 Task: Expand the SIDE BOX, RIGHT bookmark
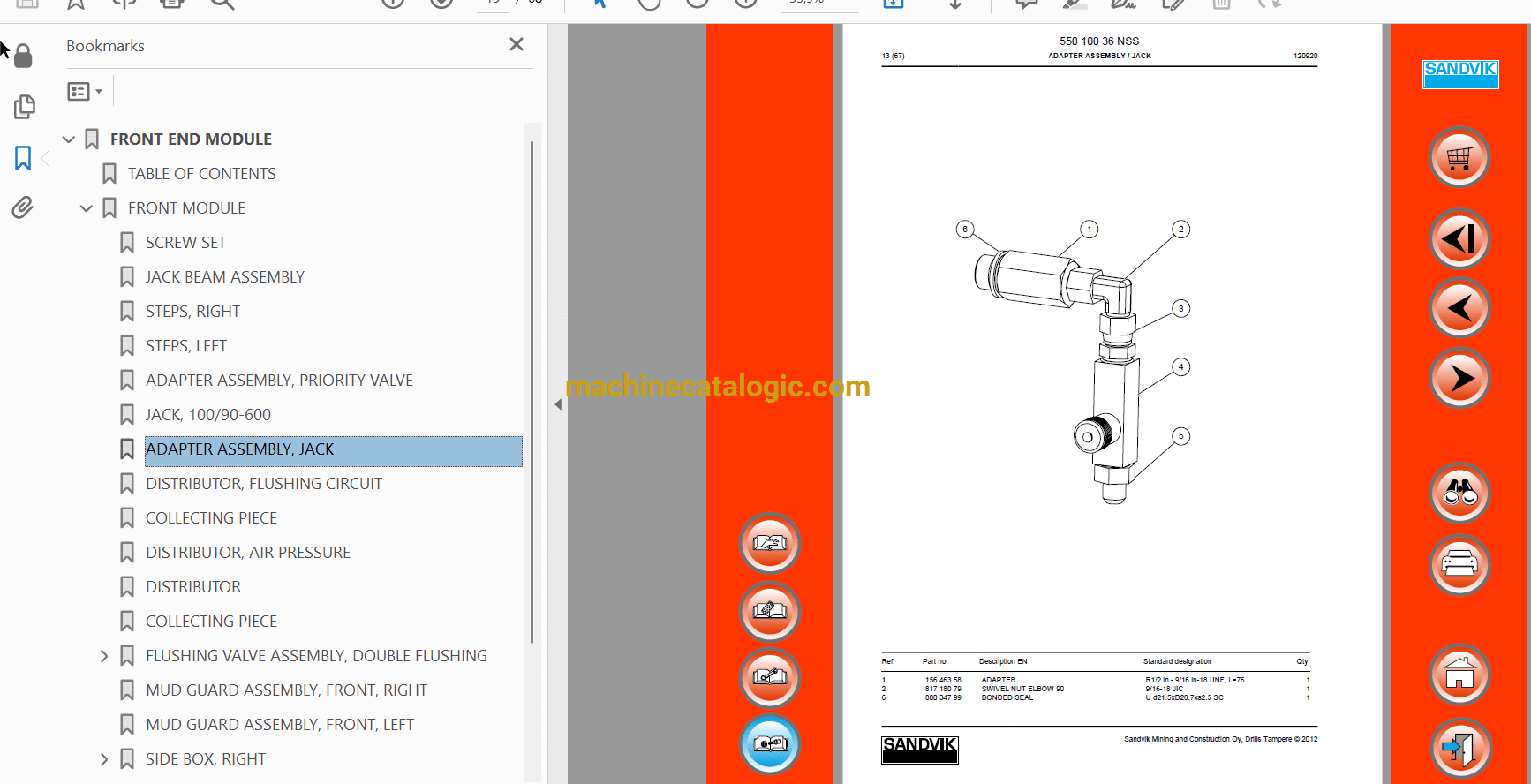click(x=104, y=759)
